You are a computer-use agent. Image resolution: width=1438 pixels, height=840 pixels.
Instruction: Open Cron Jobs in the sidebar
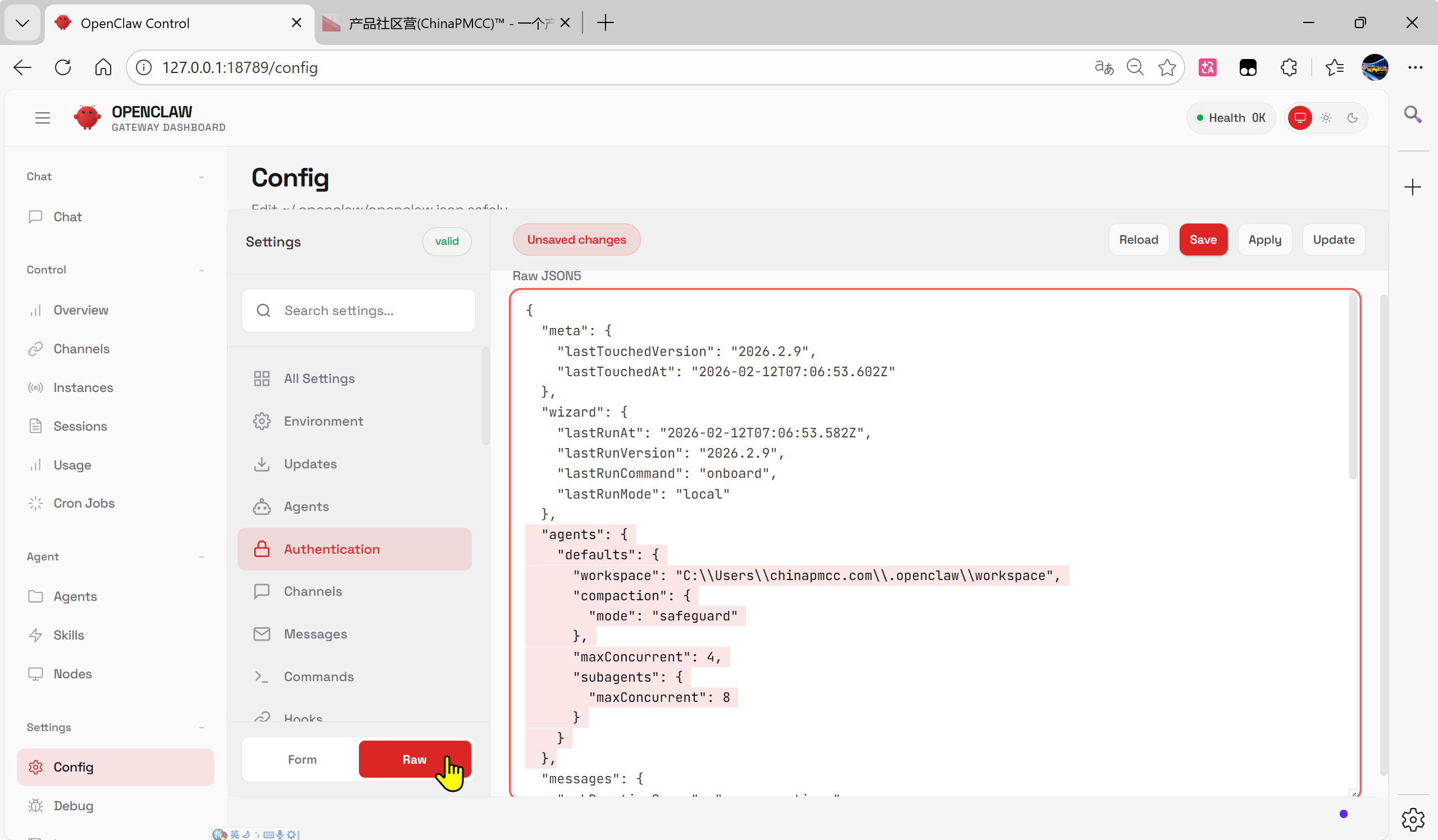tap(83, 503)
